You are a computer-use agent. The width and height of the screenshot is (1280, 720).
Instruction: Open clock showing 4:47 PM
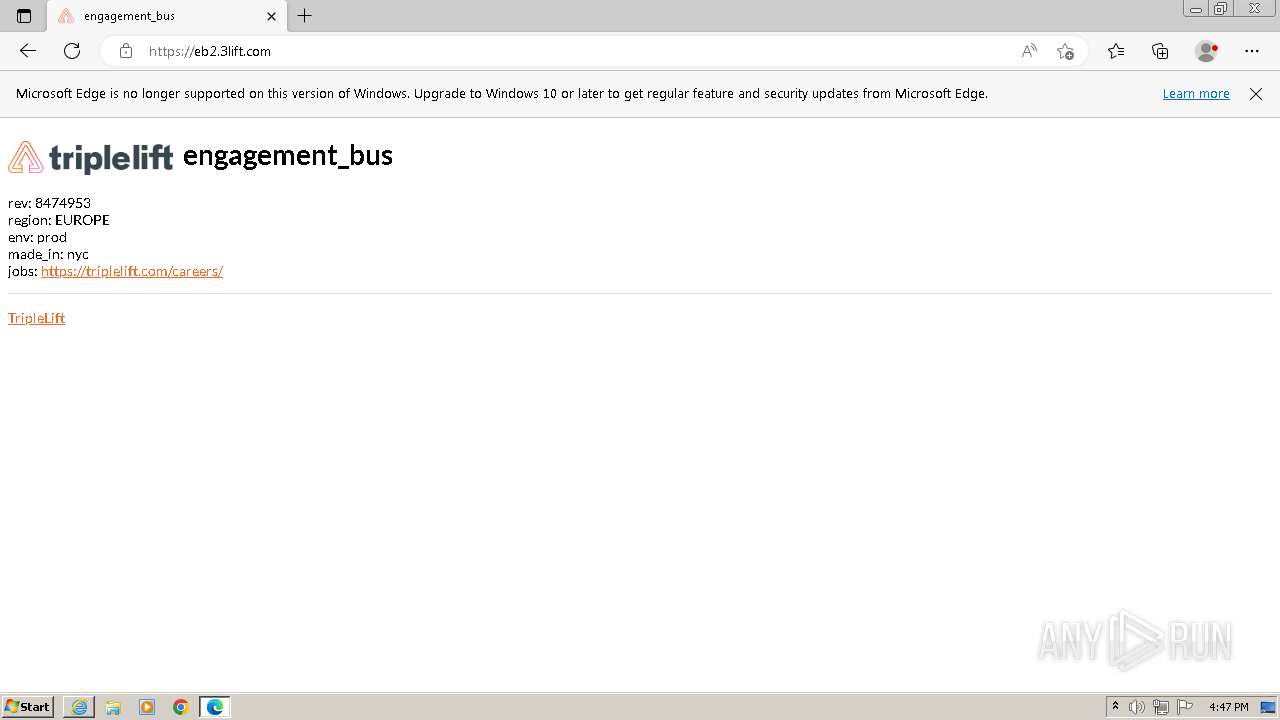tap(1228, 707)
